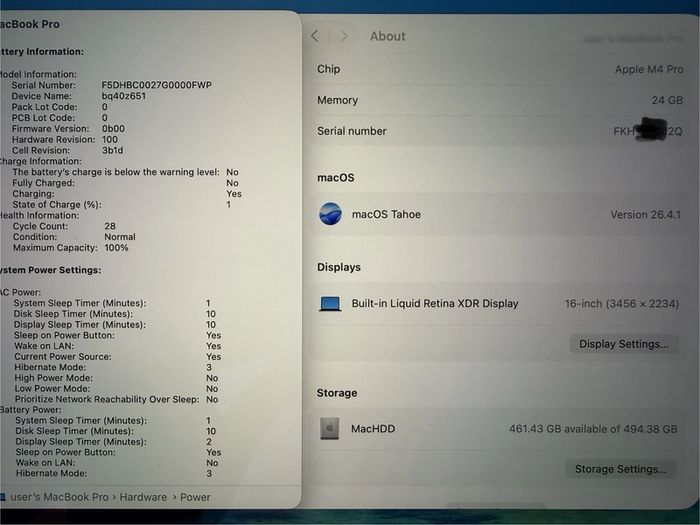Click the 16-inch (3456 × 2234) resolution text

pyautogui.click(x=621, y=304)
